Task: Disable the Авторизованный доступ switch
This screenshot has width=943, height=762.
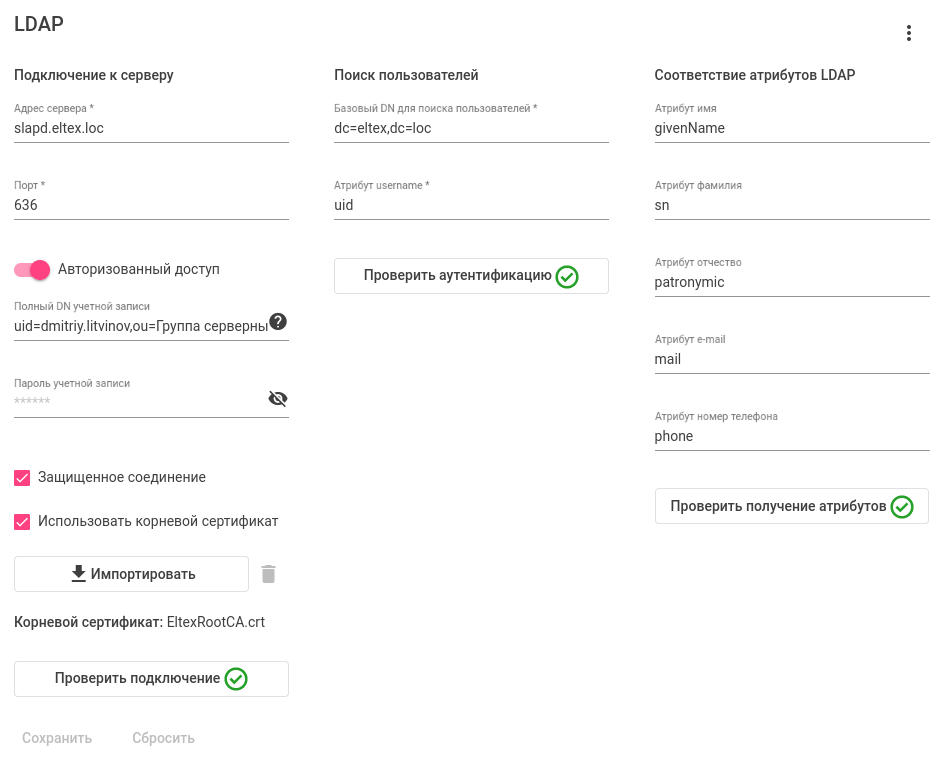Action: pyautogui.click(x=32, y=269)
